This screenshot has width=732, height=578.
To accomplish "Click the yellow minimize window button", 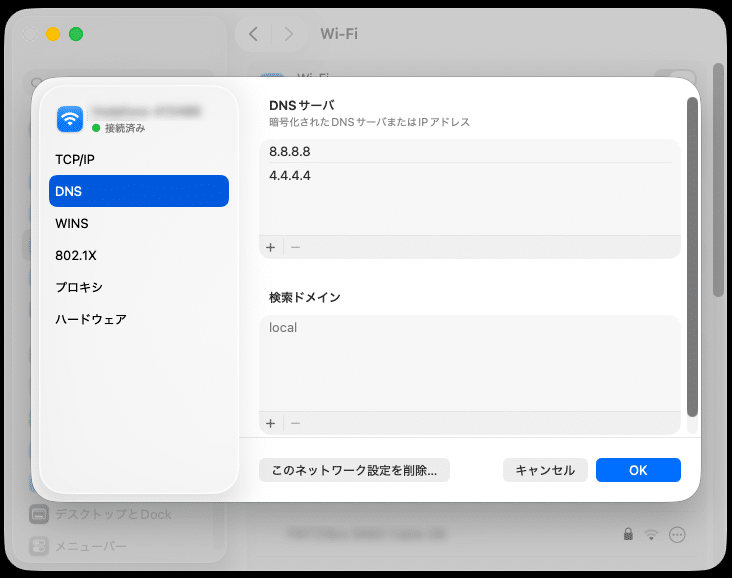I will pos(53,34).
